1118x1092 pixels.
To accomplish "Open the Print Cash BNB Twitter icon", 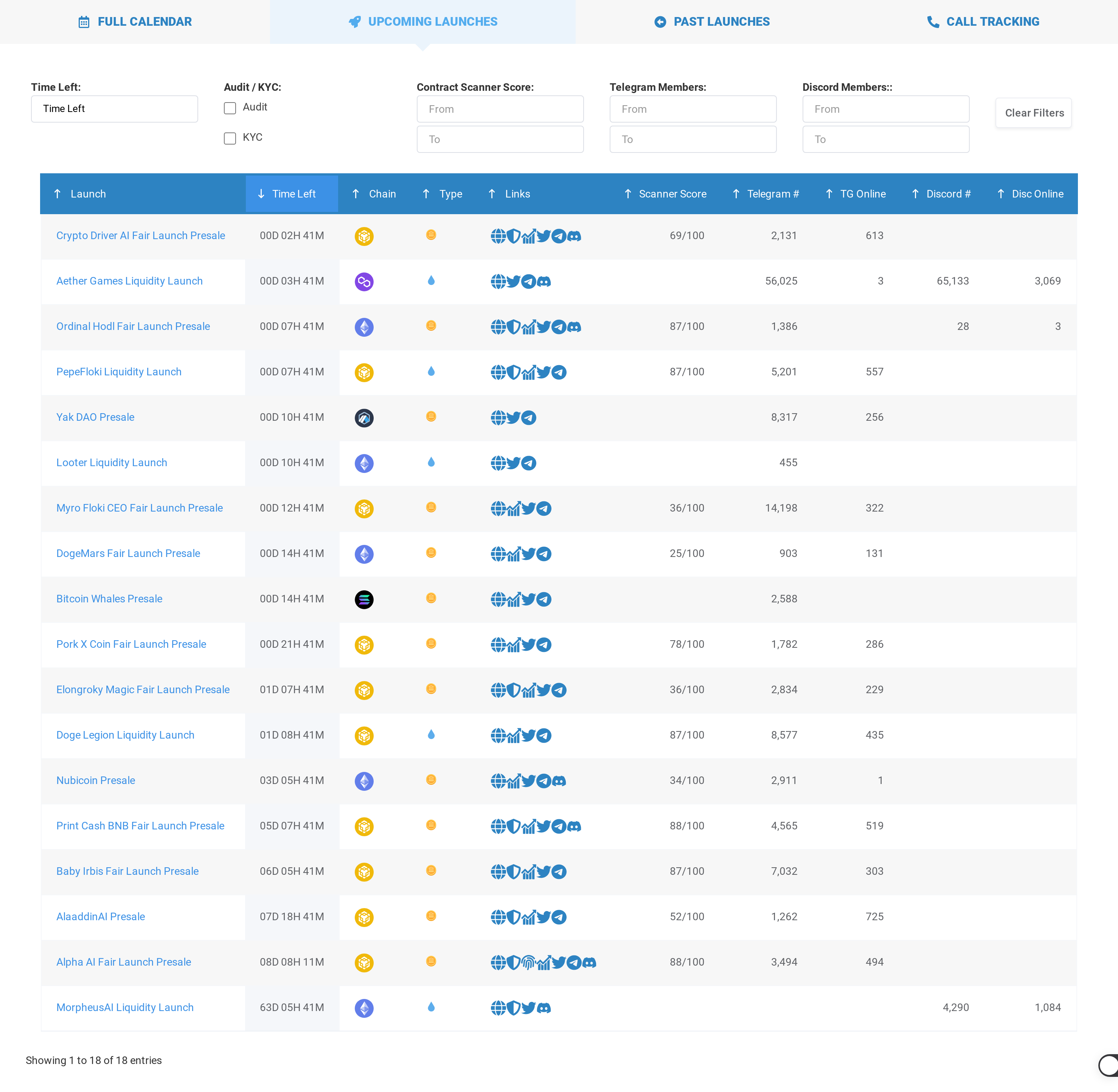I will (543, 826).
